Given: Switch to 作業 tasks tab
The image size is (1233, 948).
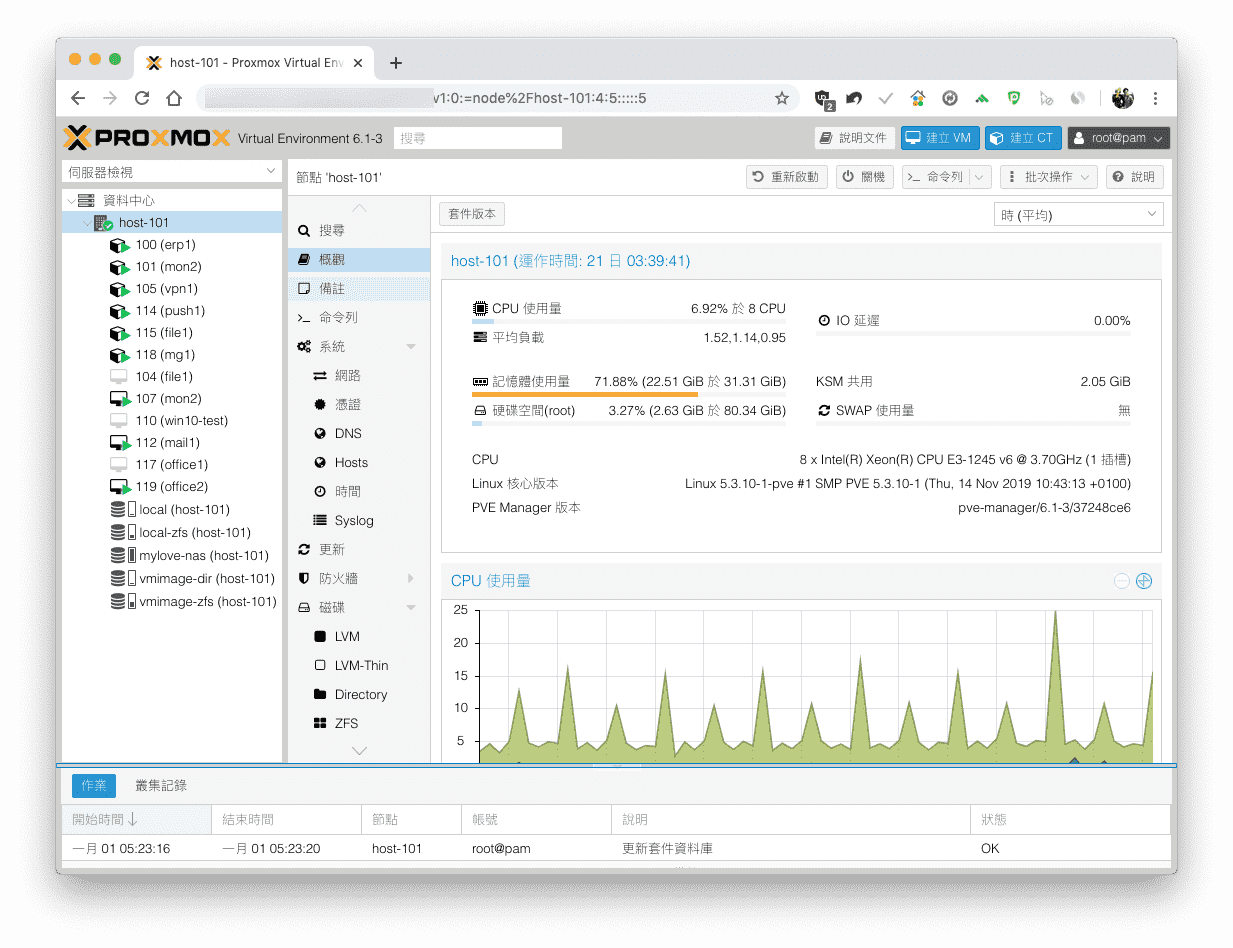Looking at the screenshot, I should point(94,786).
